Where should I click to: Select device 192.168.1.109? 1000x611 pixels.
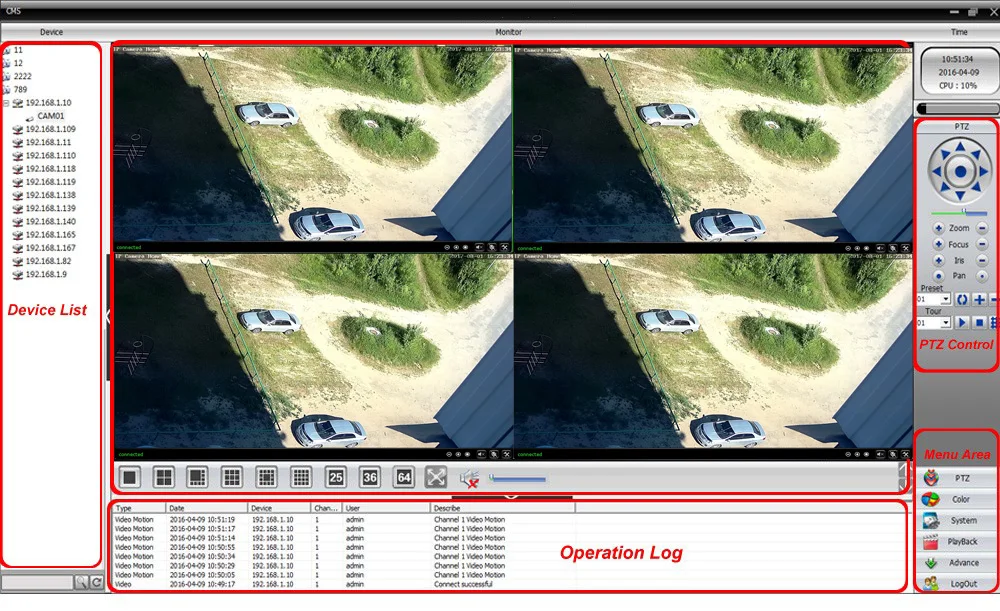(x=50, y=129)
